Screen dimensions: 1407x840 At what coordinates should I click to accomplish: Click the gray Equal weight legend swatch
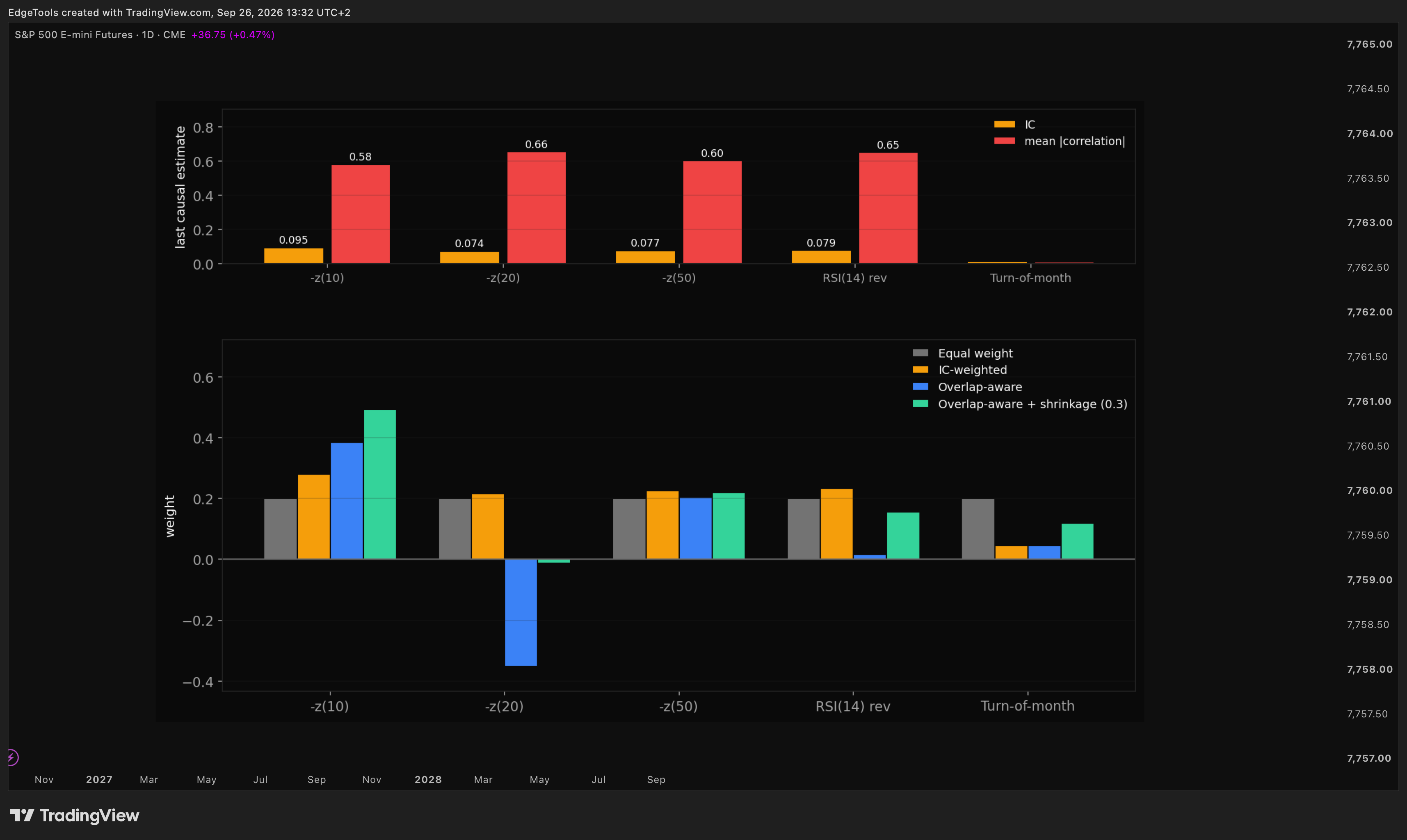[920, 353]
